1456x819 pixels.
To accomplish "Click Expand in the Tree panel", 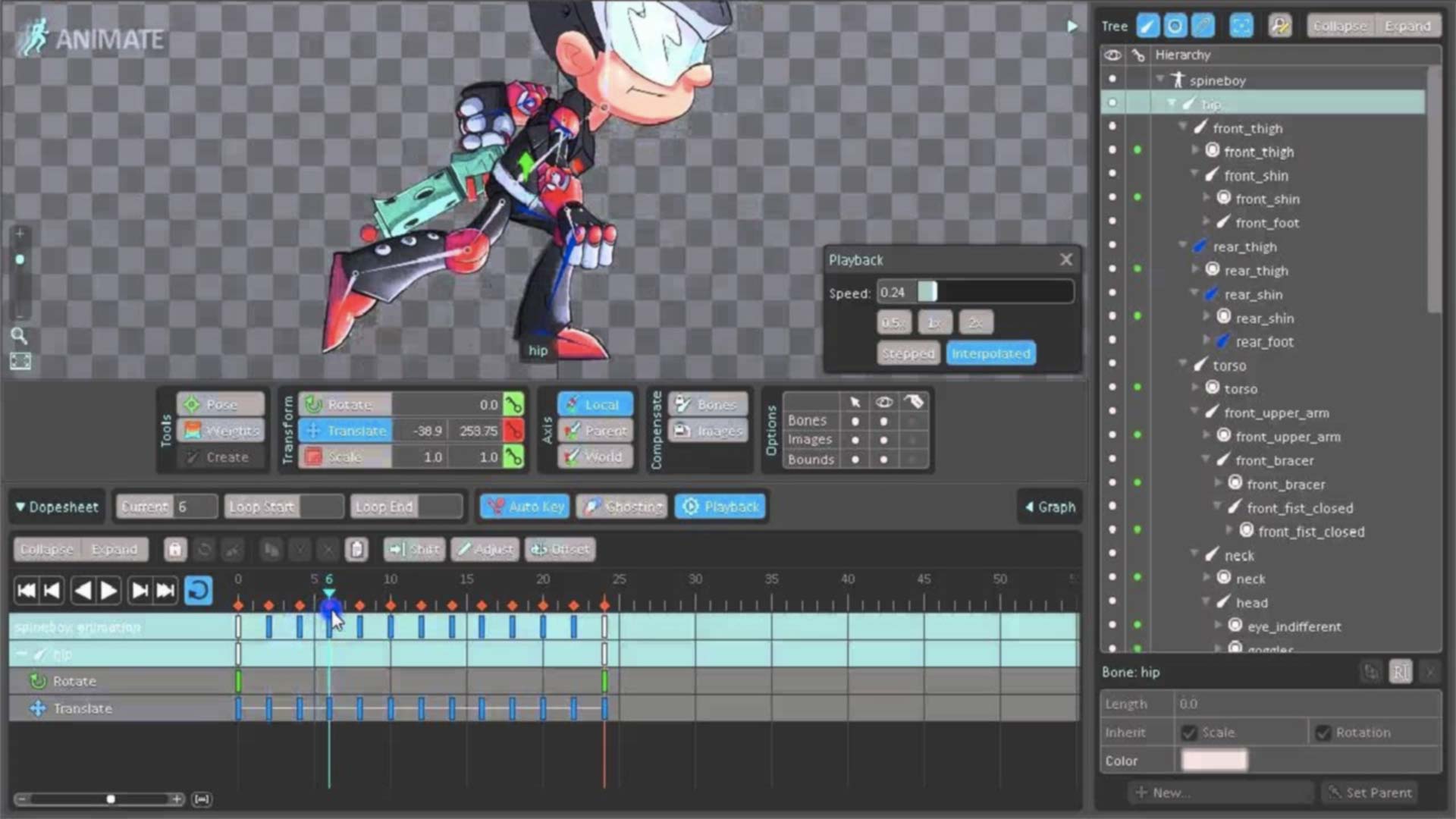I will [1407, 26].
